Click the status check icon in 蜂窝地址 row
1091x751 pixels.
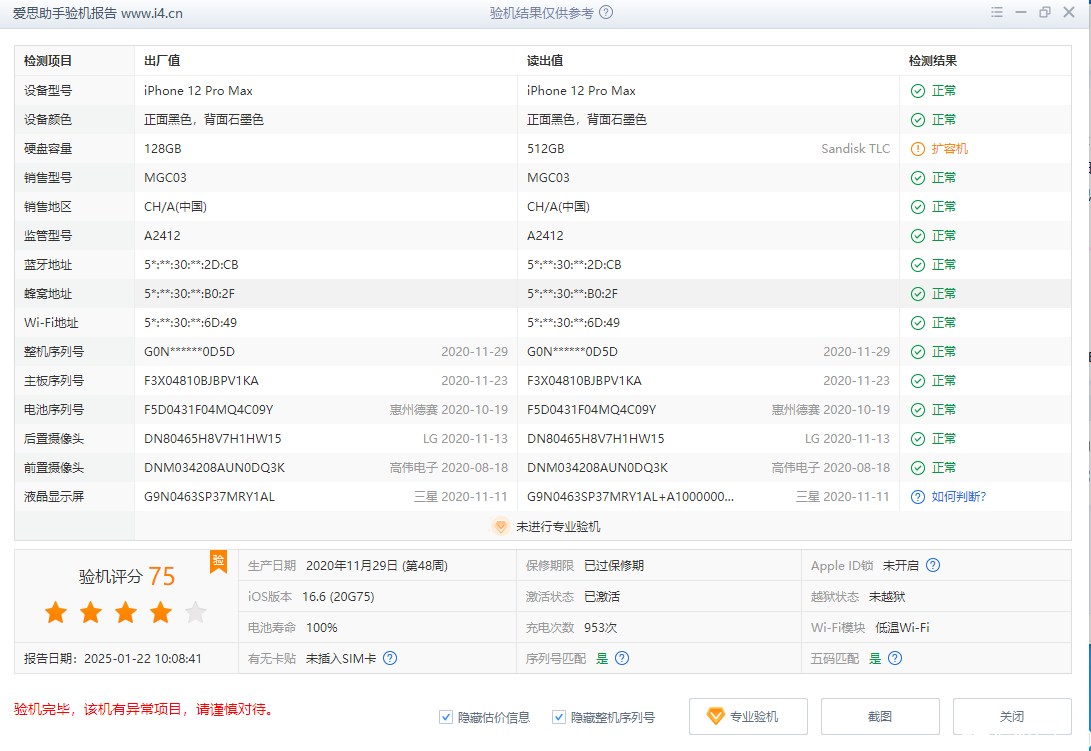(x=918, y=294)
